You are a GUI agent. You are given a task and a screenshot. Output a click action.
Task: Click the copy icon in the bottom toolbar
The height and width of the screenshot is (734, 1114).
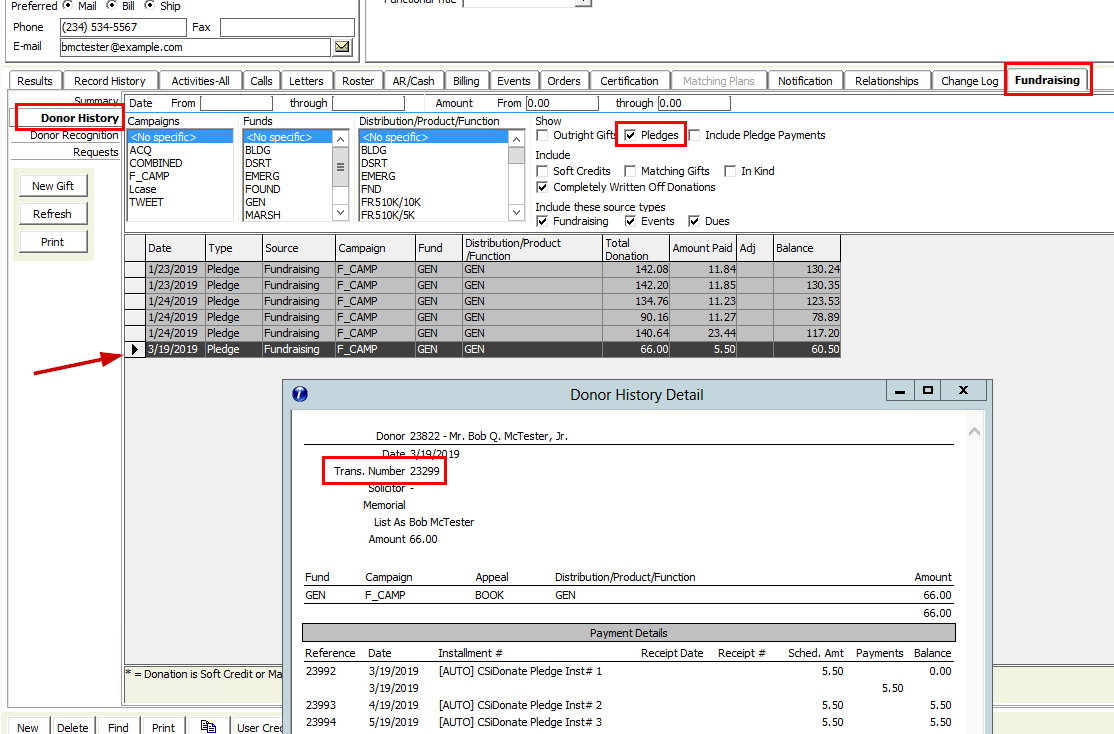[x=208, y=727]
